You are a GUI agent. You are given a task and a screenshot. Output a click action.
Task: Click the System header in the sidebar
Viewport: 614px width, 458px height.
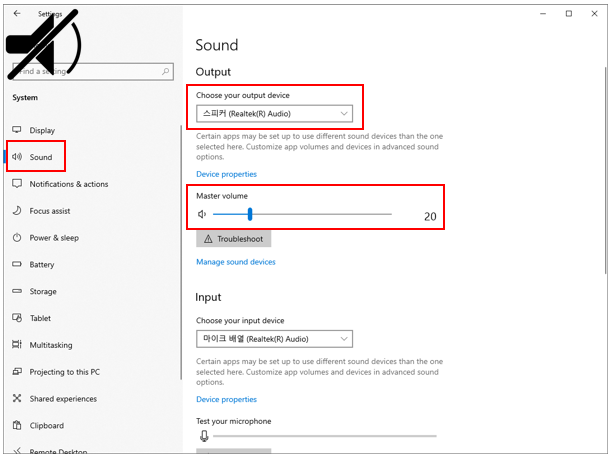click(25, 97)
